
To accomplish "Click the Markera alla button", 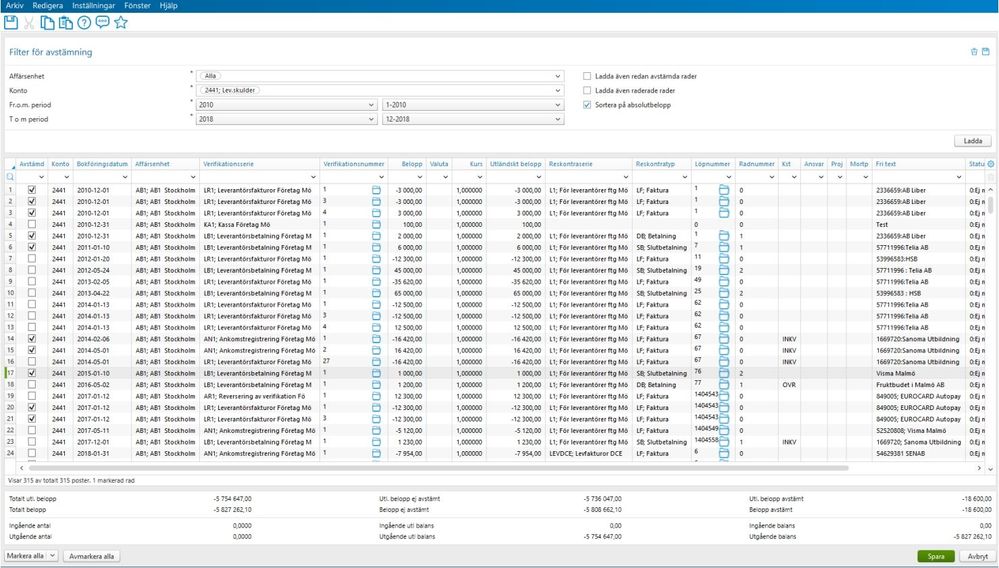I will (x=25, y=556).
